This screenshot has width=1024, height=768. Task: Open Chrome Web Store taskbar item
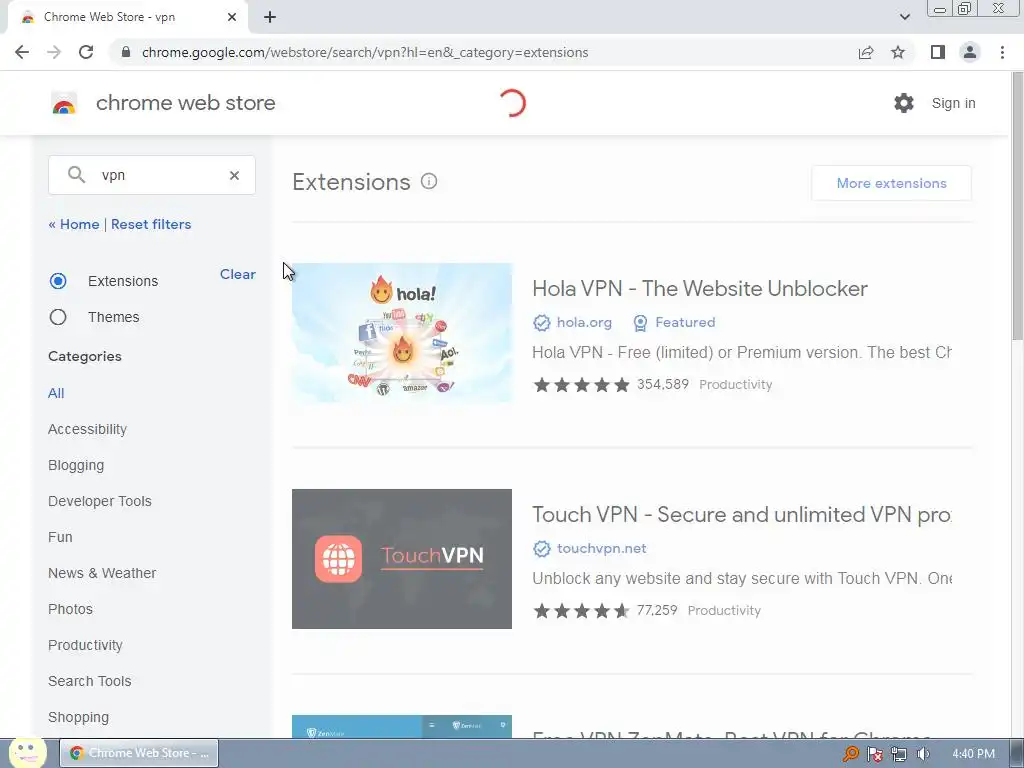coord(139,753)
